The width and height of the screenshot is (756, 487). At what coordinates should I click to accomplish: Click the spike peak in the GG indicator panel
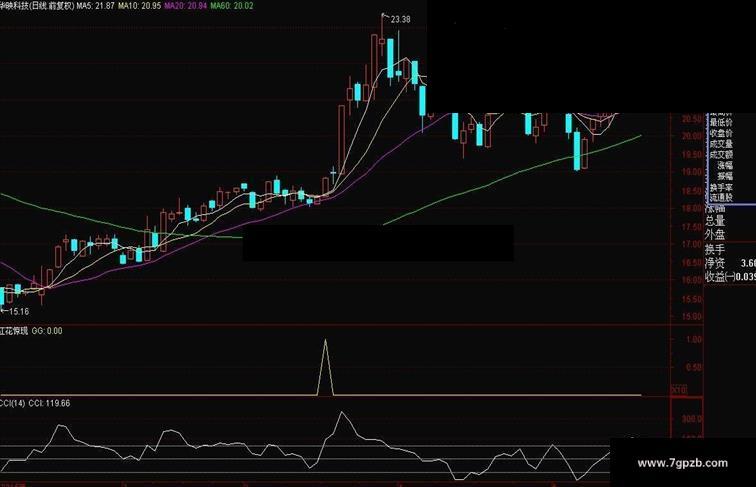pyautogui.click(x=325, y=340)
